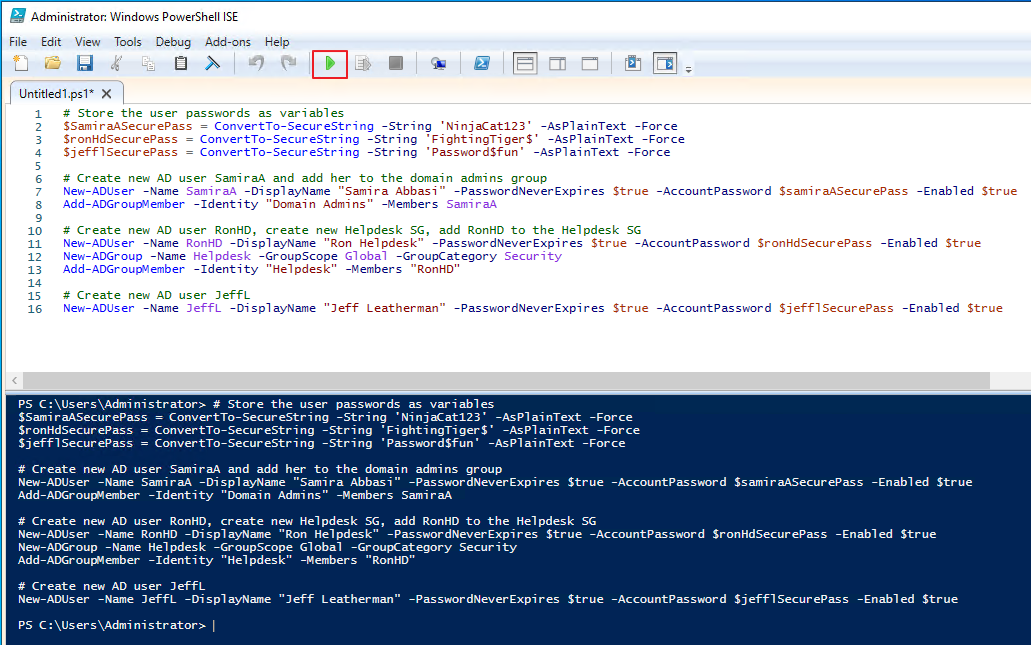1031x645 pixels.
Task: Save the script with the floppy disk icon
Action: coord(85,63)
